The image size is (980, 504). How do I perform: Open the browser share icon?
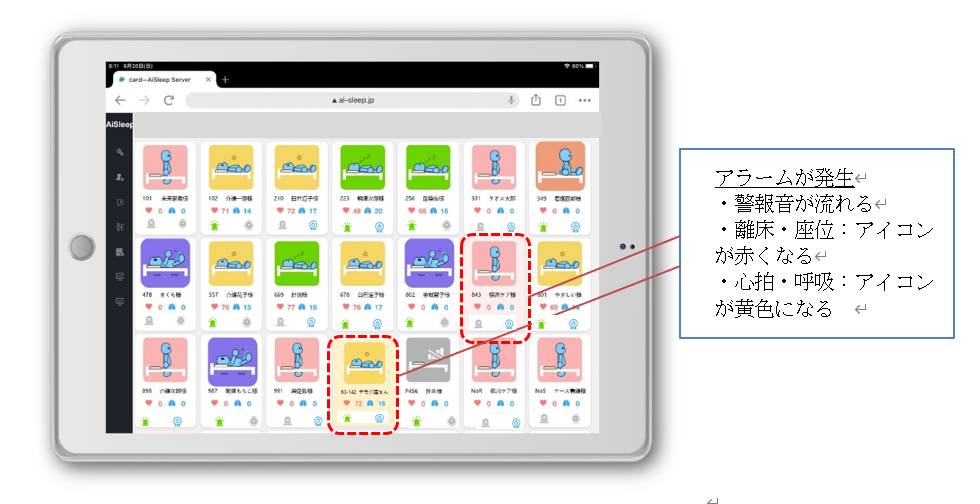tap(537, 100)
